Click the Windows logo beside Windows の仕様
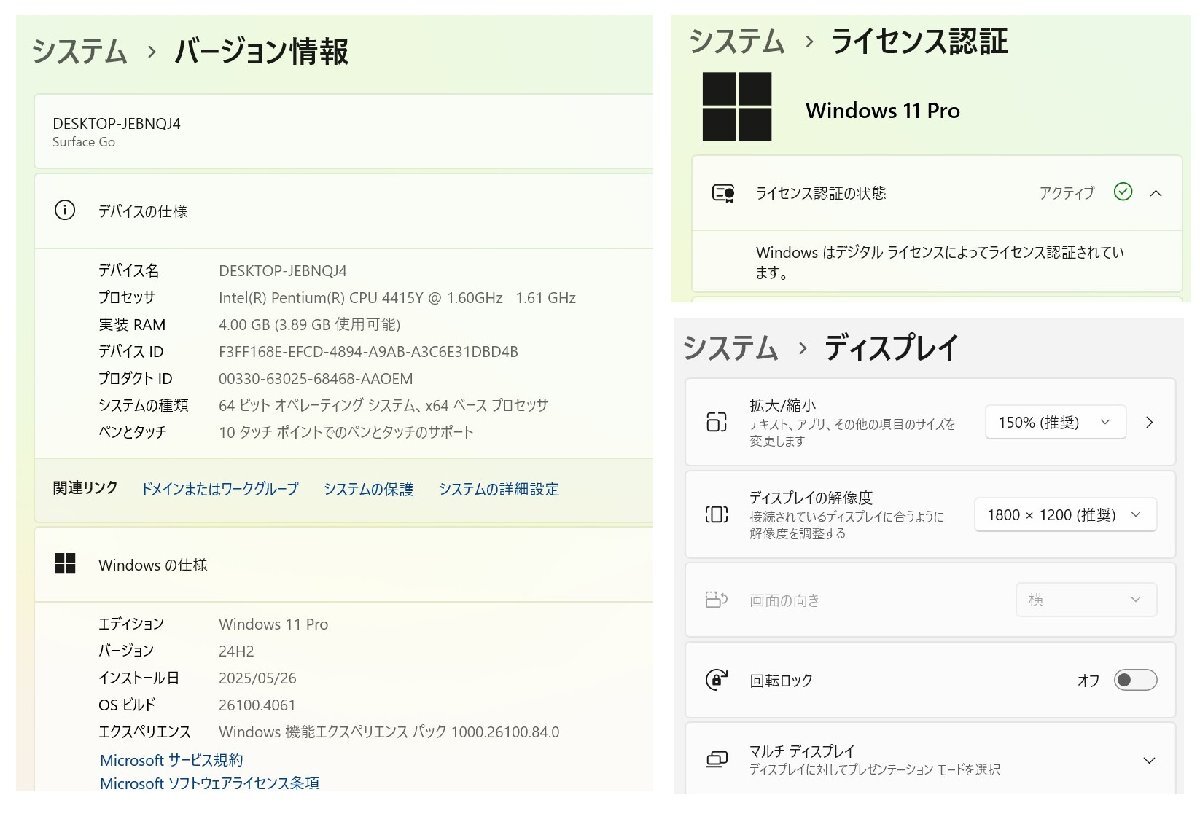This screenshot has height=819, width=1200. (65, 564)
